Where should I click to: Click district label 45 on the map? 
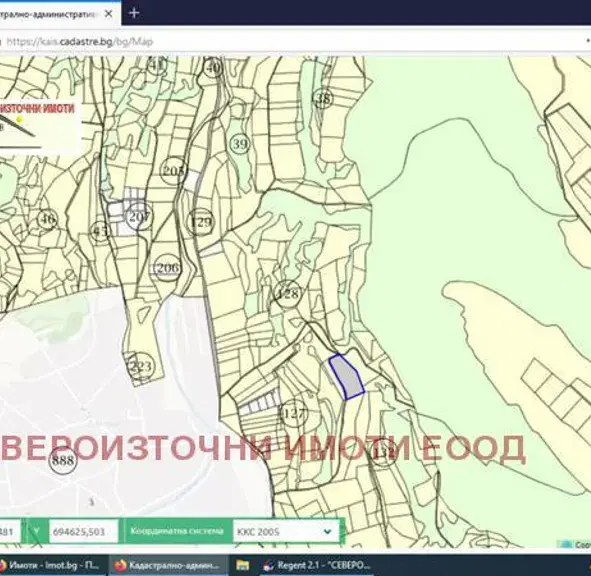[x=100, y=231]
